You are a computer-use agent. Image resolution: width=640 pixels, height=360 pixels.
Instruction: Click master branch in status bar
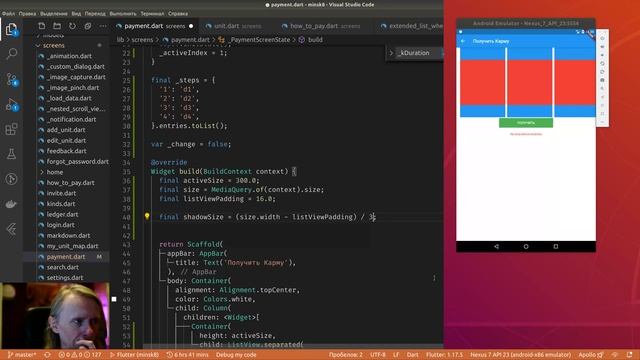pos(22,355)
